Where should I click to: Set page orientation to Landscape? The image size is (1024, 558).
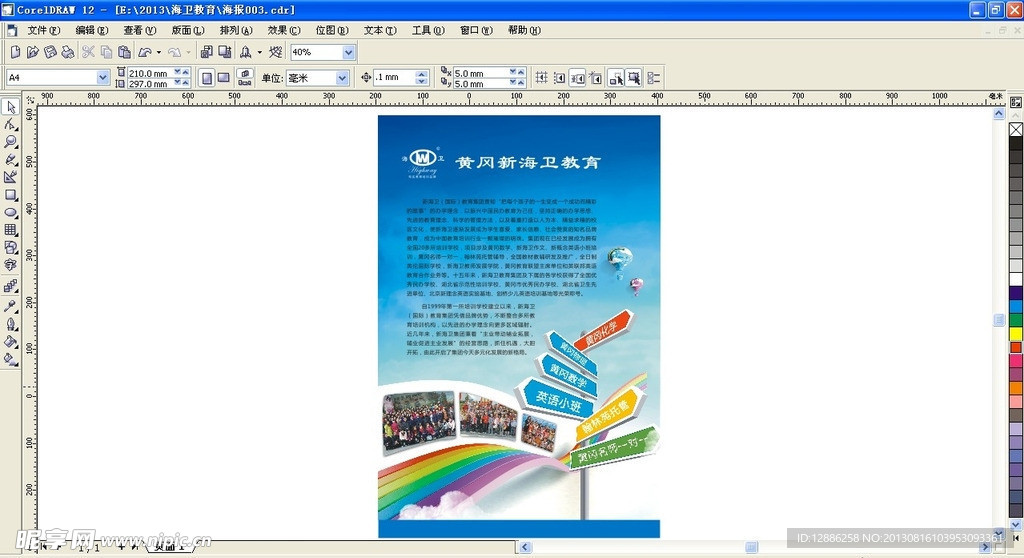pyautogui.click(x=223, y=78)
